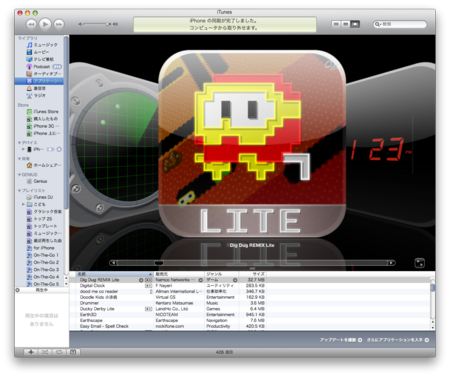Open Home Sharing in the sidebar
Screen dimensions: 450x377
44,165
